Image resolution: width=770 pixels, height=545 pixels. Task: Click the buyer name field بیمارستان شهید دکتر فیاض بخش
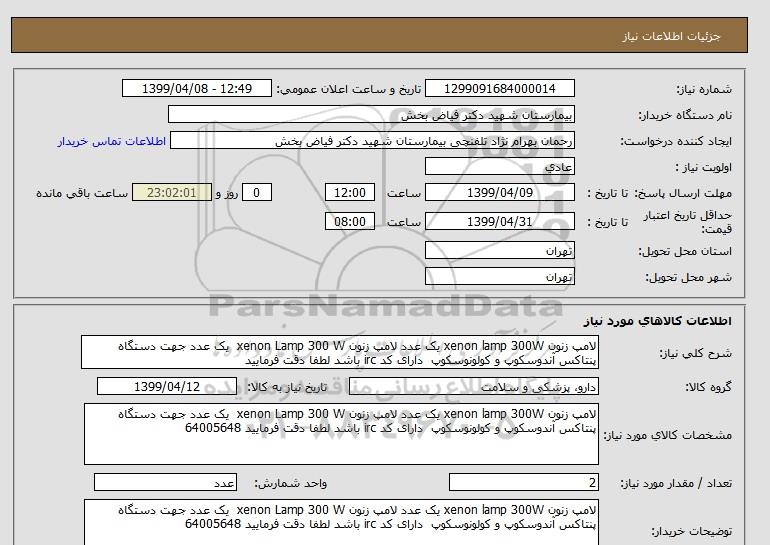371,114
